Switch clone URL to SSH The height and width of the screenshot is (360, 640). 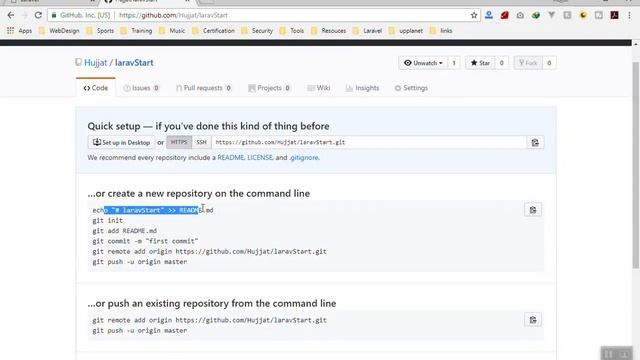pyautogui.click(x=201, y=142)
